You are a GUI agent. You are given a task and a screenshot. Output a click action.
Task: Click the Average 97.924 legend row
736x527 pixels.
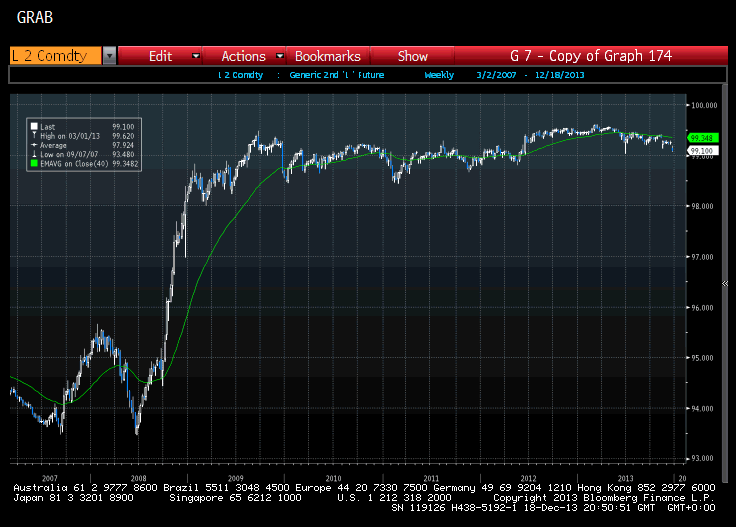[x=83, y=145]
